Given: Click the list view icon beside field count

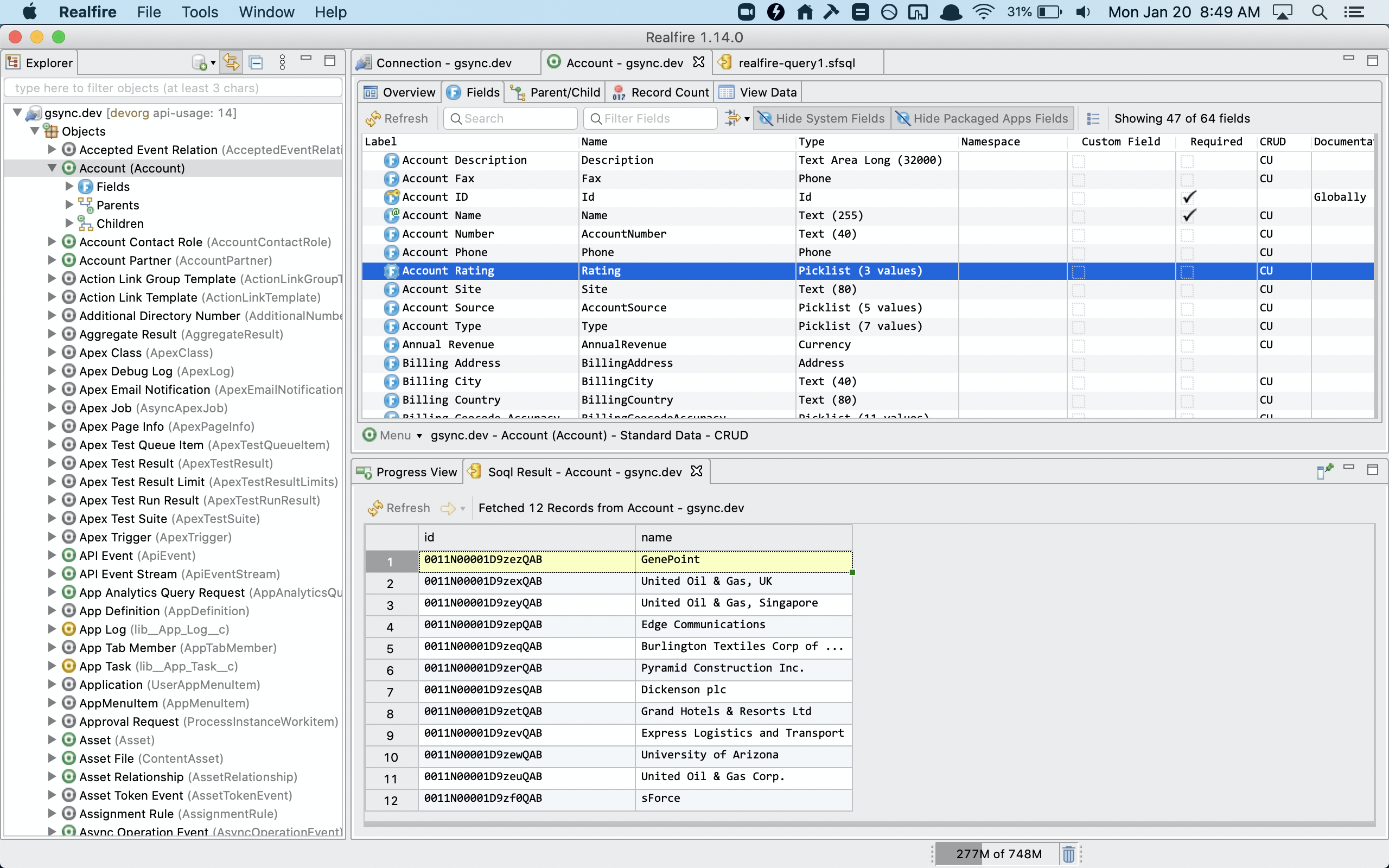Looking at the screenshot, I should point(1093,118).
